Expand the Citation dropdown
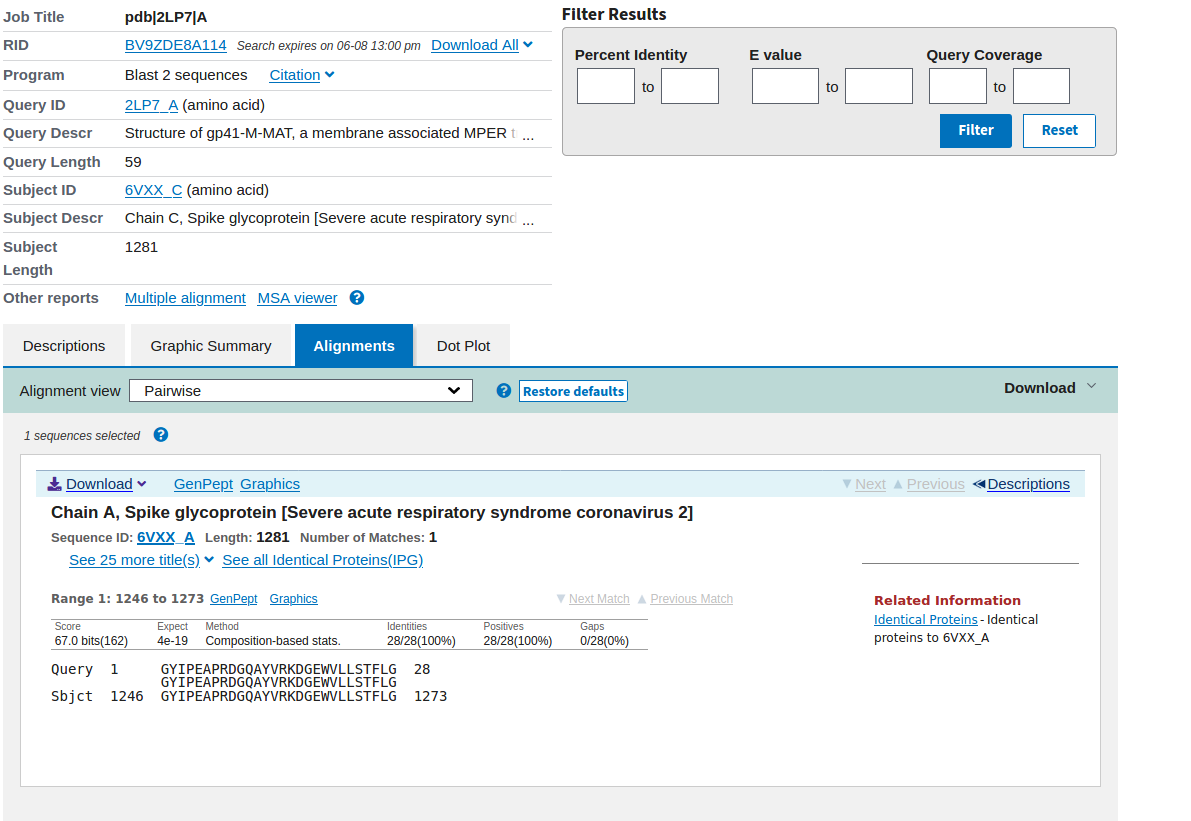The height and width of the screenshot is (821, 1191). coord(302,74)
